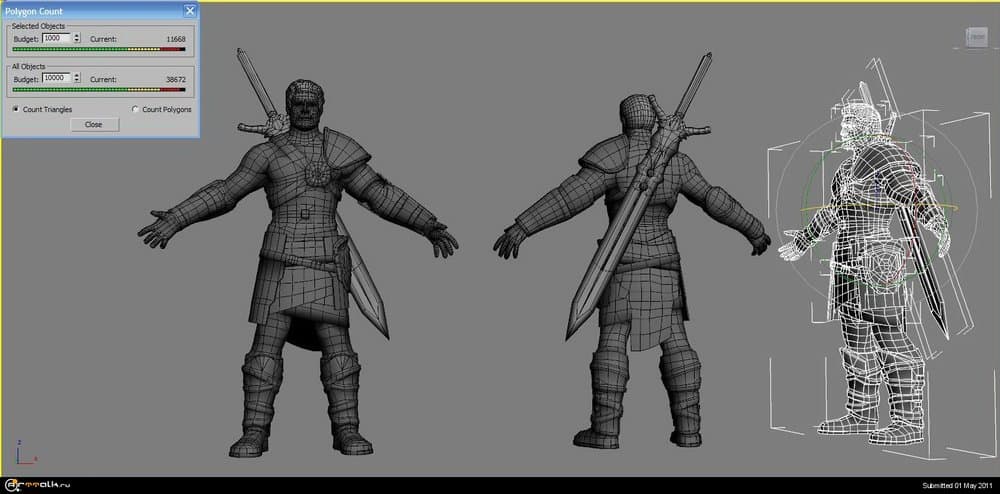The width and height of the screenshot is (1000, 494).
Task: Increase the Selected Objects budget spinner
Action: 77,36
